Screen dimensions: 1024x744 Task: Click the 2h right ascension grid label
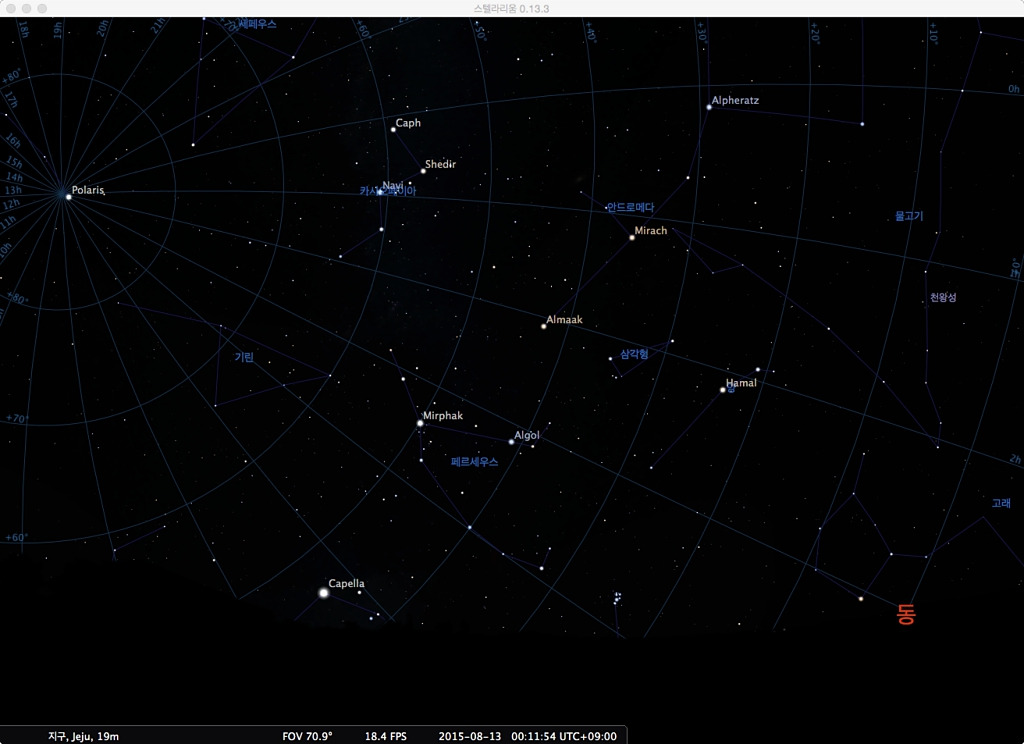click(x=1015, y=460)
